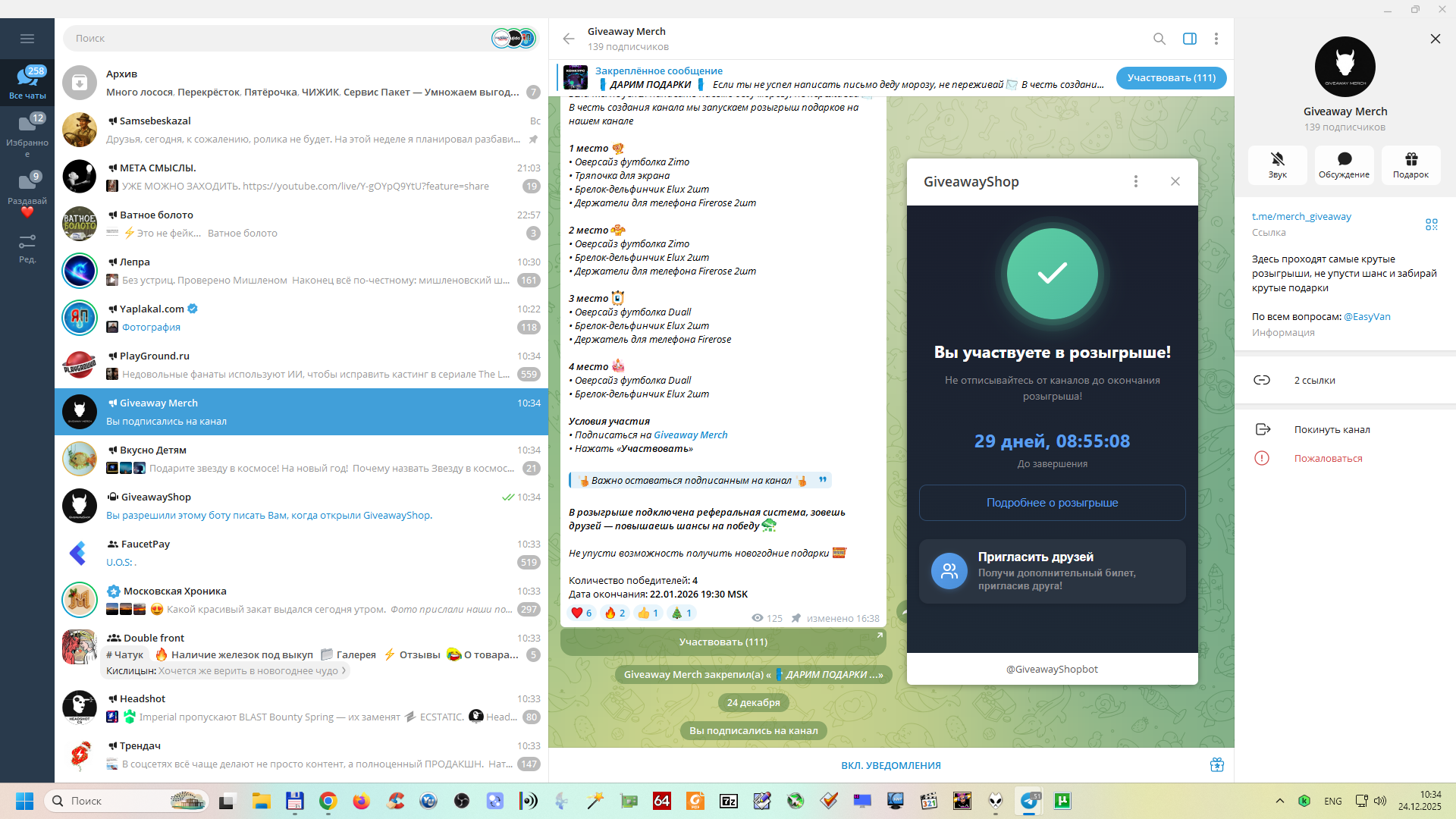Open the @EasyVan contact link
This screenshot has height=819, width=1456.
[1367, 316]
